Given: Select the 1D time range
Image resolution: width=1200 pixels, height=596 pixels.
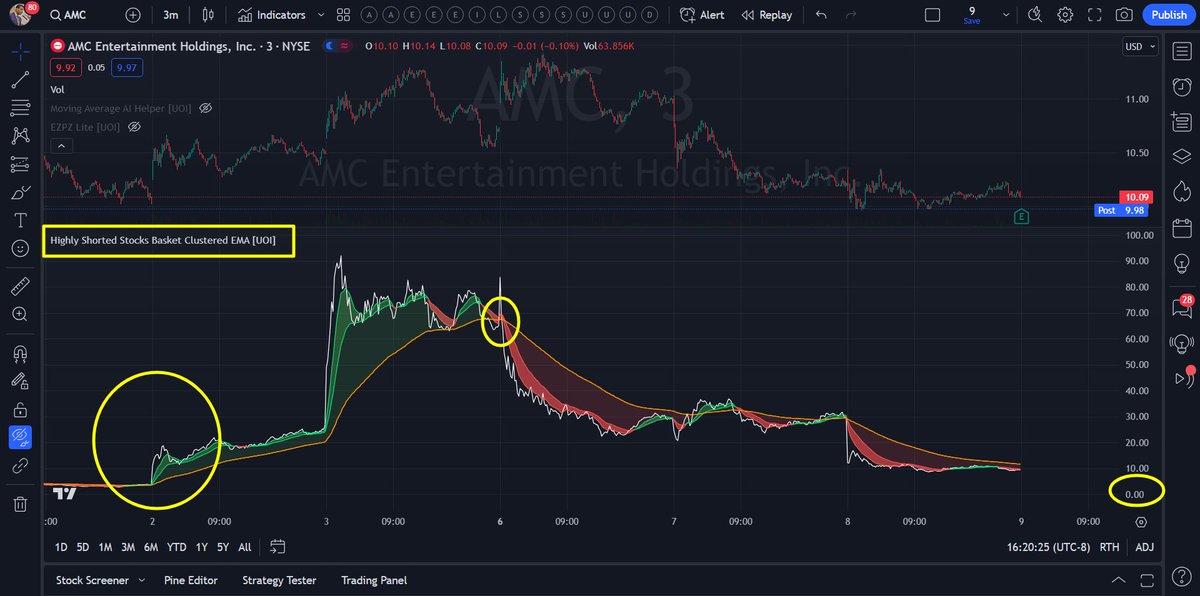Looking at the screenshot, I should (x=61, y=547).
